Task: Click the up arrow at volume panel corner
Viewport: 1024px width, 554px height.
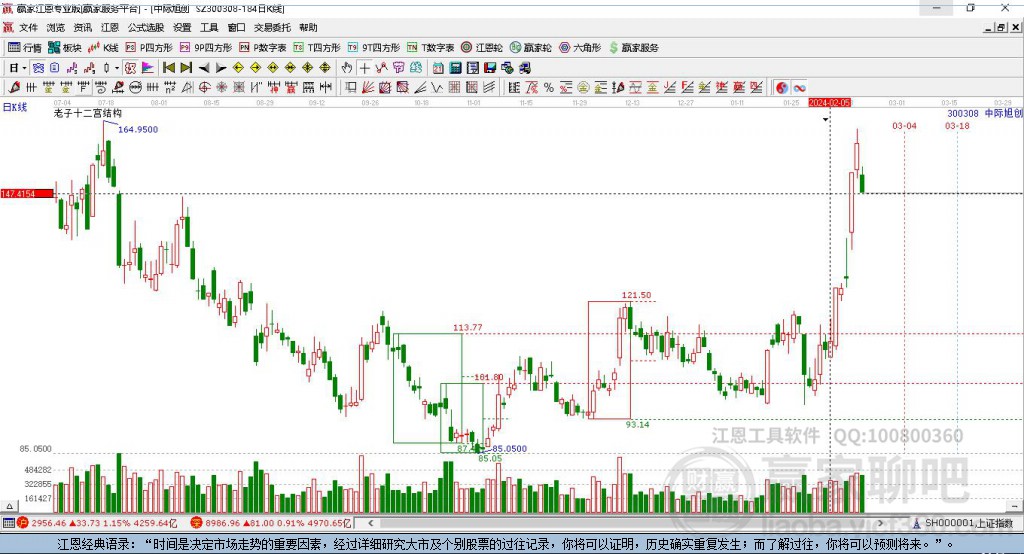Action: [9, 506]
